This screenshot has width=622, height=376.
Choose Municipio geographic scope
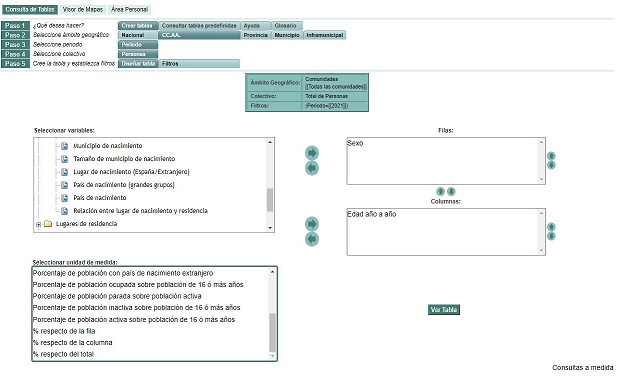[x=287, y=35]
